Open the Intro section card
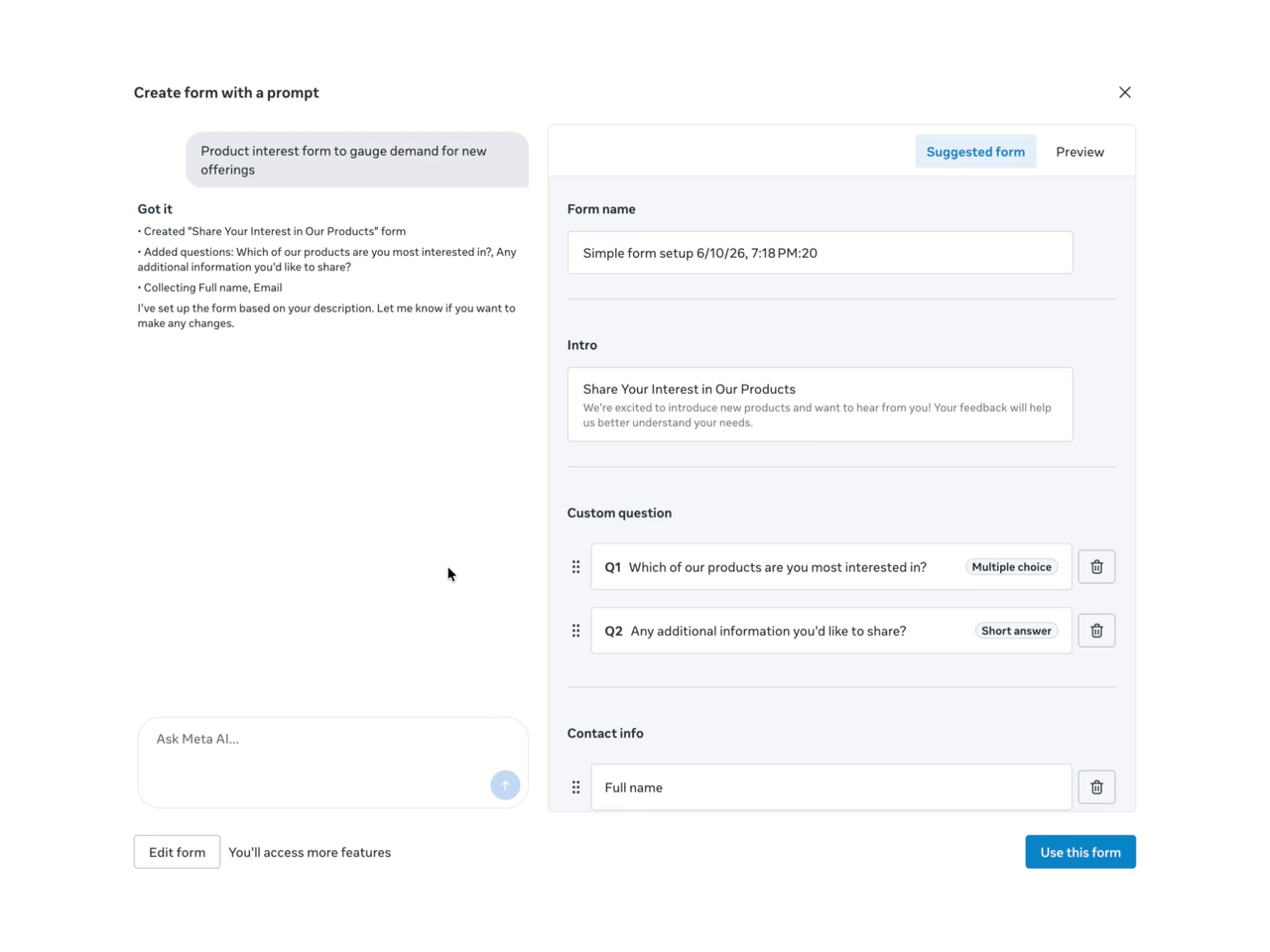 coord(820,405)
